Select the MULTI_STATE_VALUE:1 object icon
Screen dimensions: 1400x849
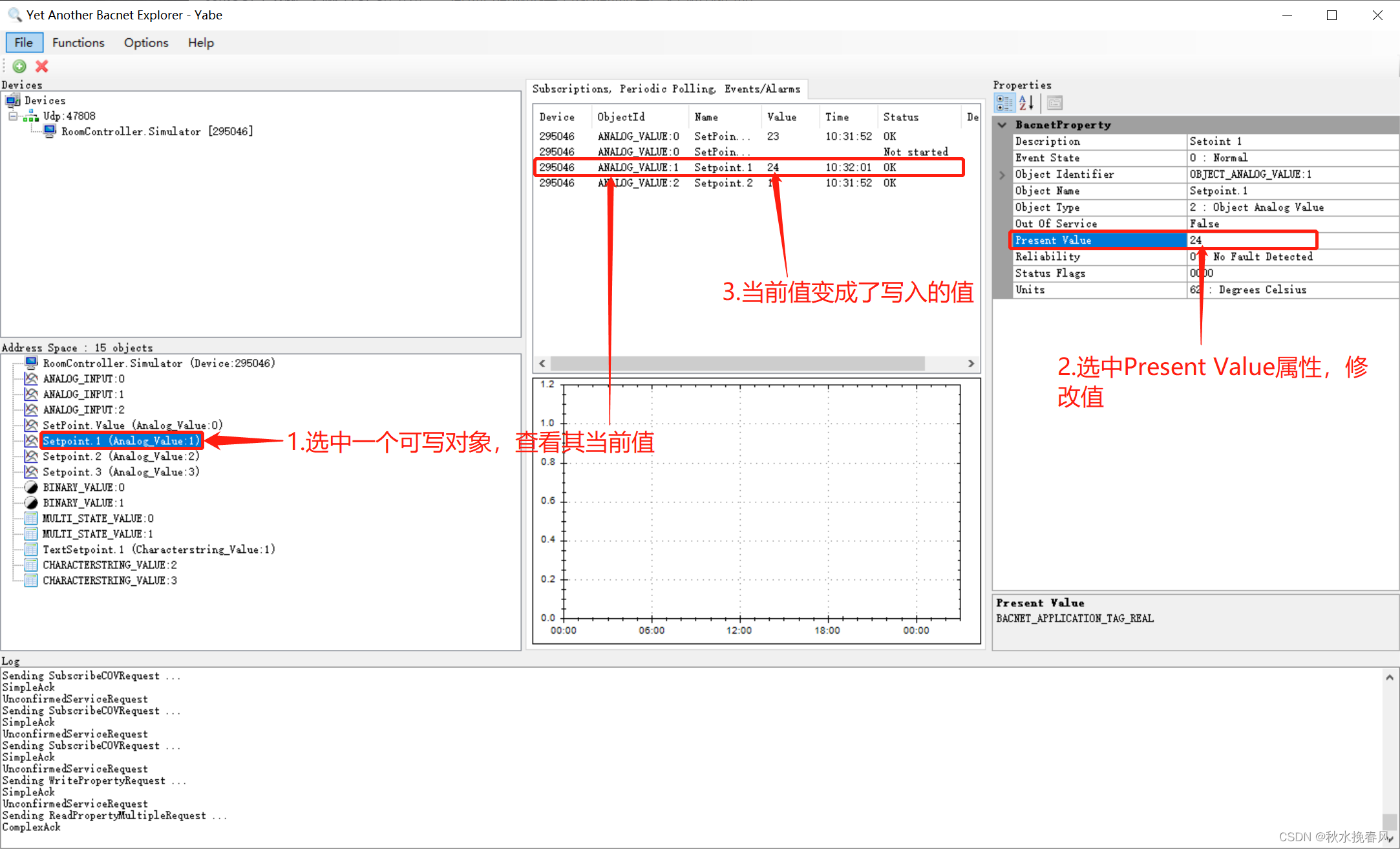[30, 533]
